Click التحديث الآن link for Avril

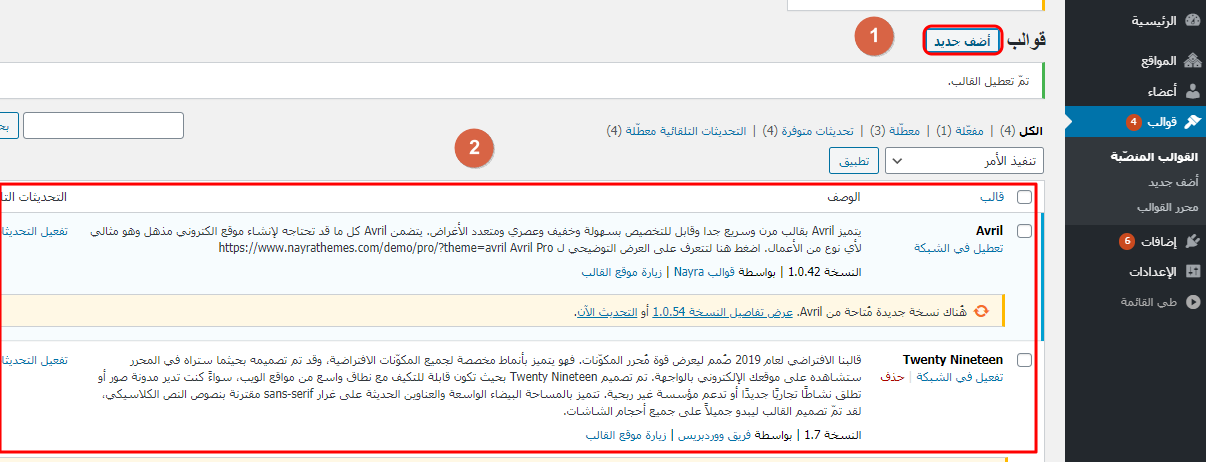coord(607,312)
